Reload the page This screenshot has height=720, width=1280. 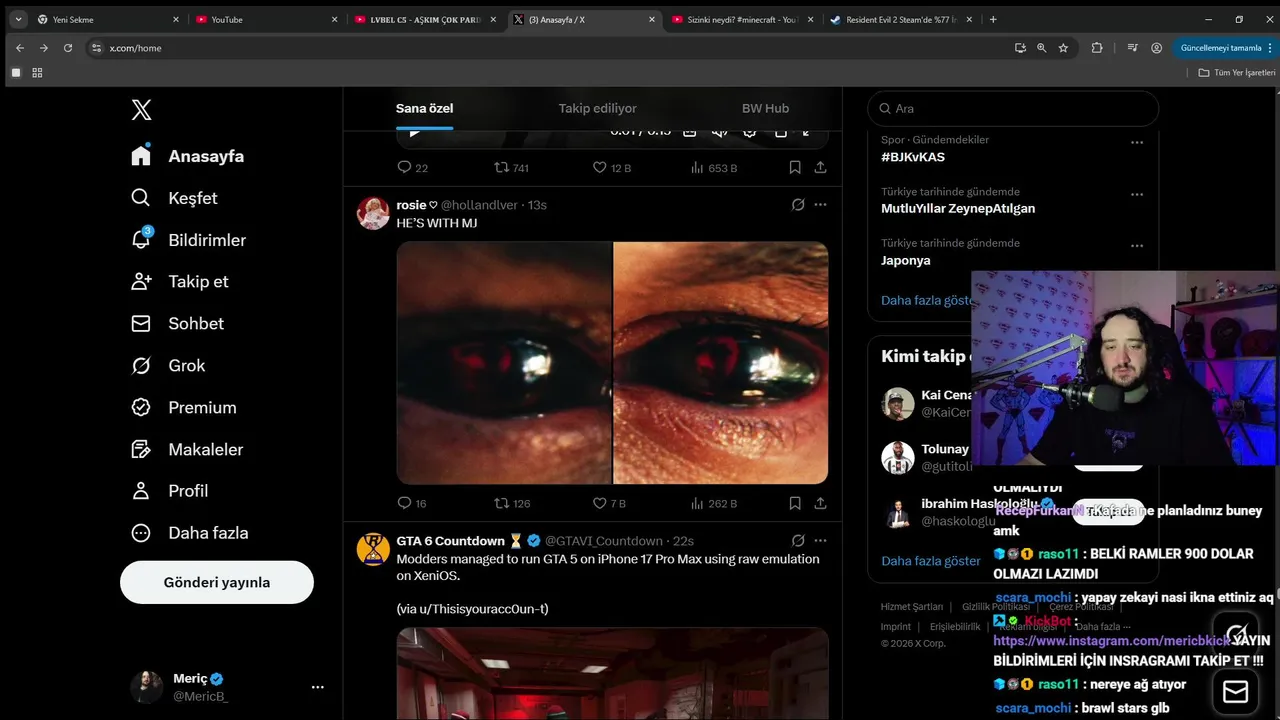(68, 47)
